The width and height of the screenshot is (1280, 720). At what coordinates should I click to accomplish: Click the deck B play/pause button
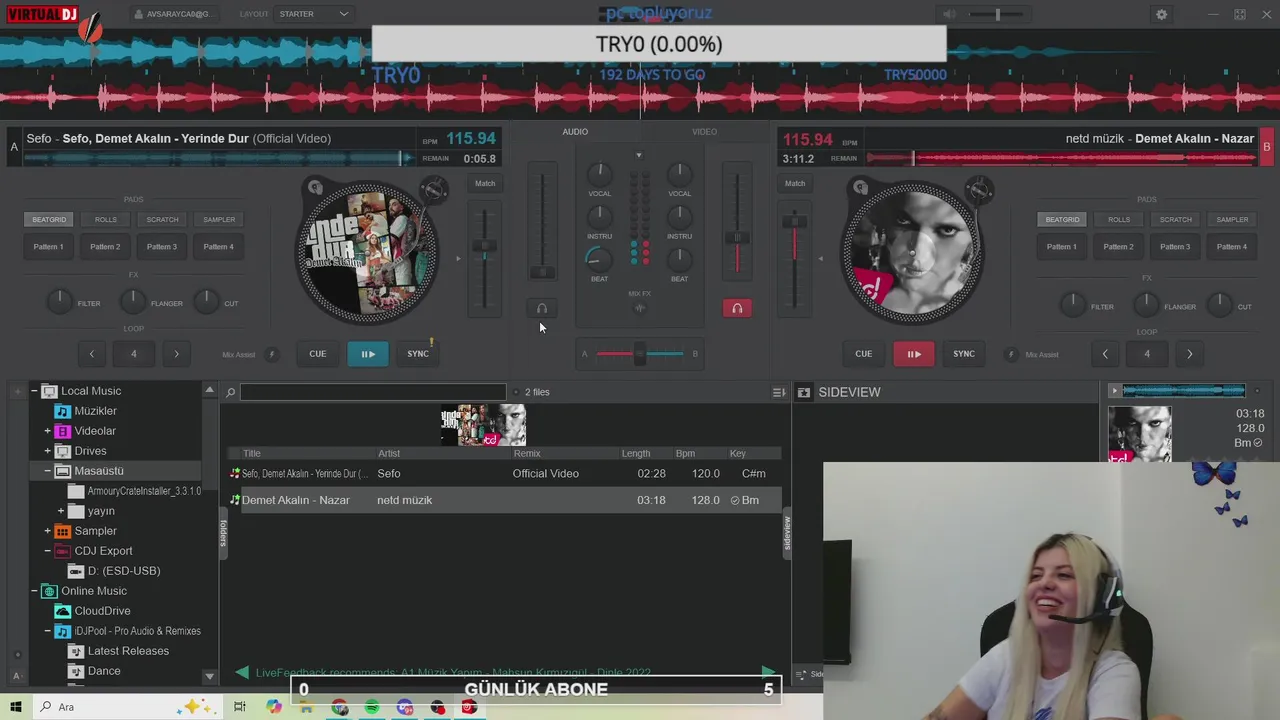click(914, 354)
